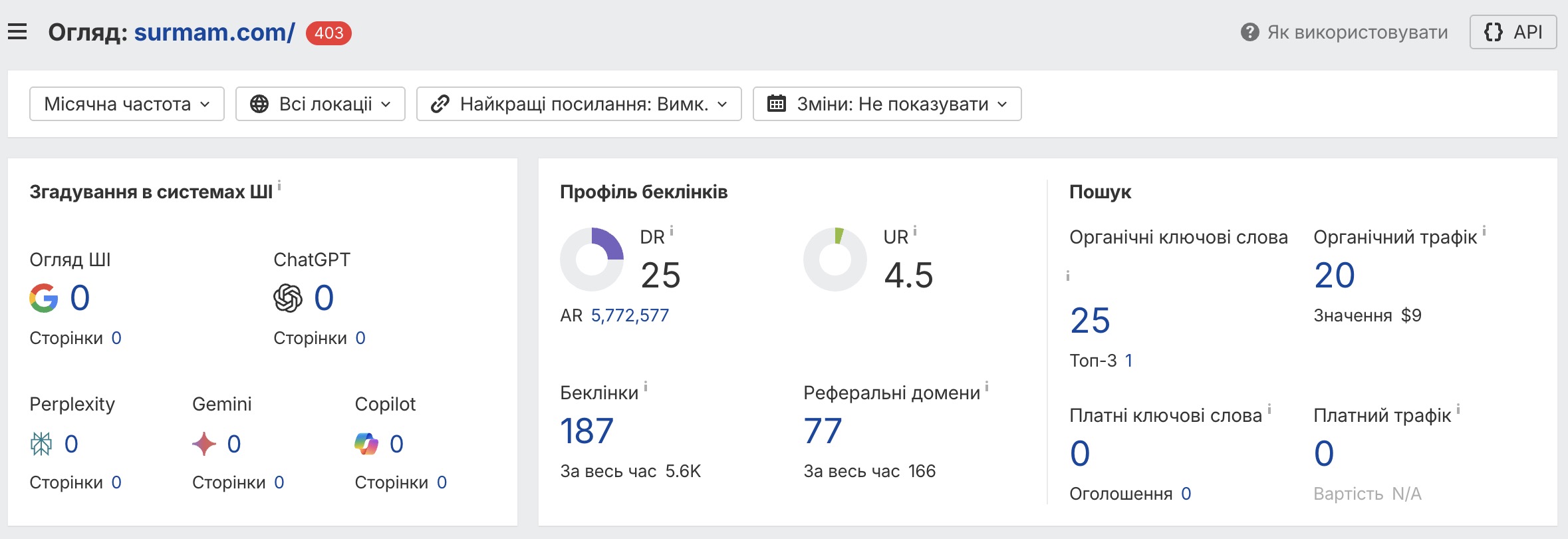The height and width of the screenshot is (539, 1568).
Task: Open the Зміни: Не показувати dropdown
Action: tap(886, 104)
